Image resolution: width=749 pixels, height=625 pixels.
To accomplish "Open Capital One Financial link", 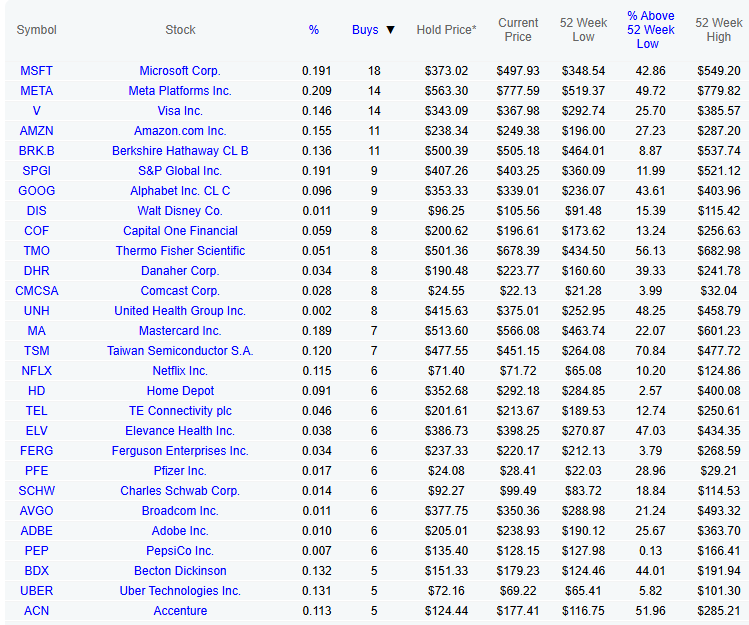I will (180, 231).
